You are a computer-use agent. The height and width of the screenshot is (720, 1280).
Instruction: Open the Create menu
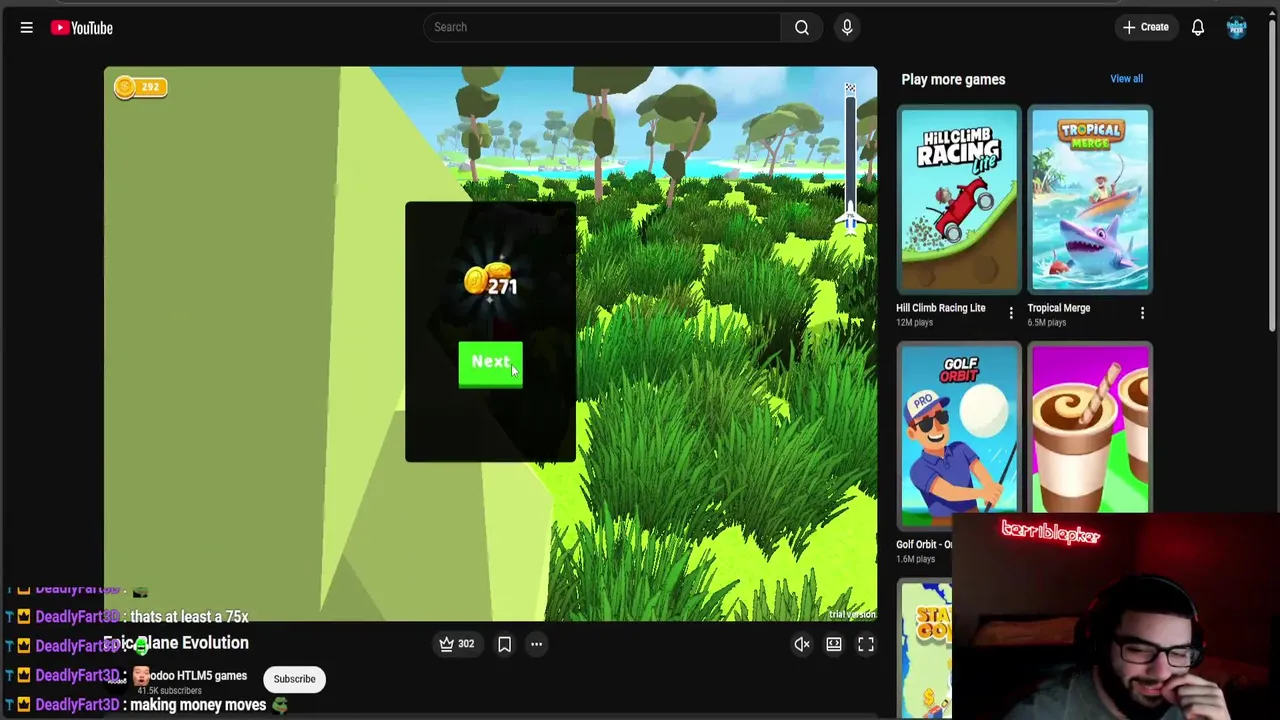click(x=1145, y=27)
